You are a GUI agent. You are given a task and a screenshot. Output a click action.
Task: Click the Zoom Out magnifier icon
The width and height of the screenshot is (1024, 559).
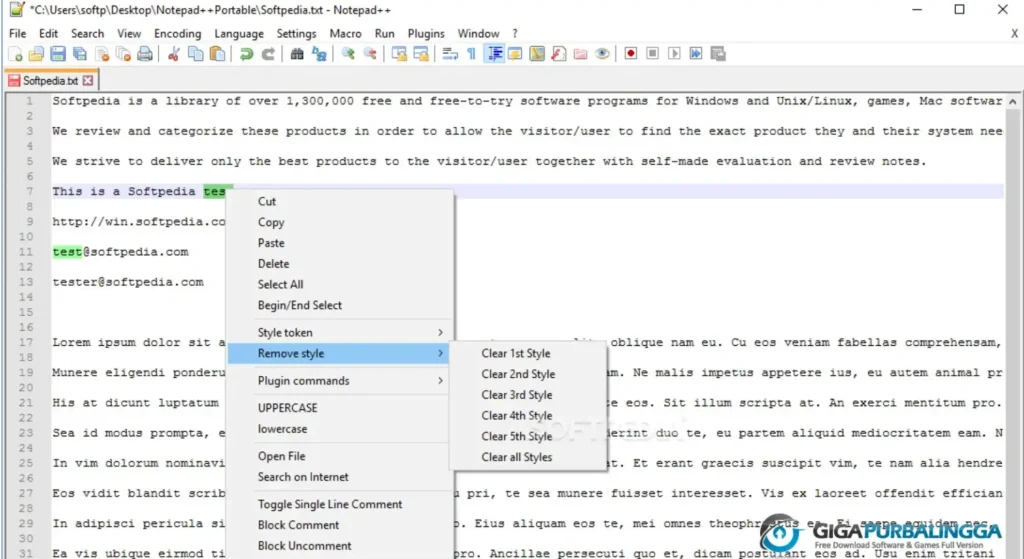click(370, 54)
